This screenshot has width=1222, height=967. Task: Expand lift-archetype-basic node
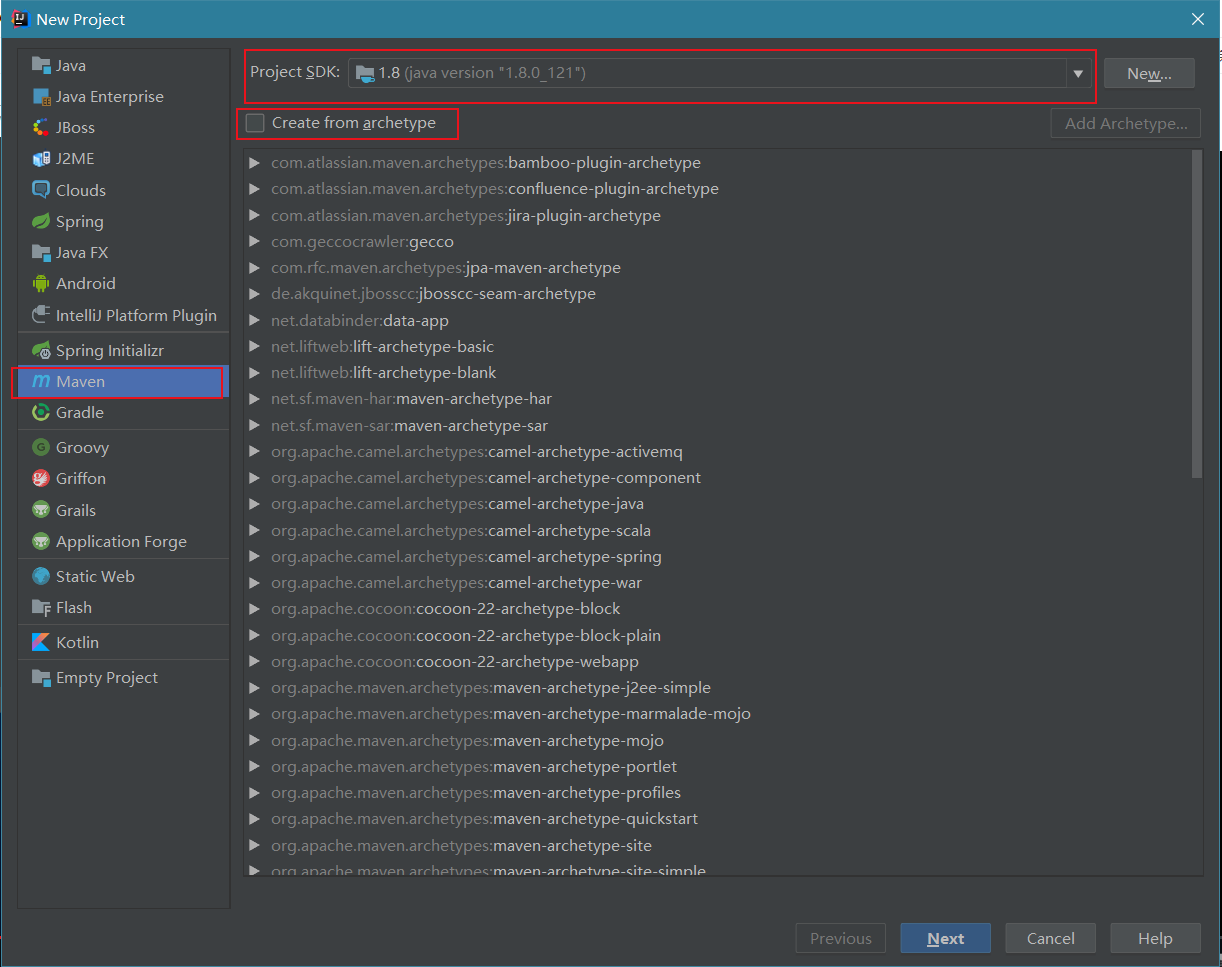pyautogui.click(x=254, y=346)
